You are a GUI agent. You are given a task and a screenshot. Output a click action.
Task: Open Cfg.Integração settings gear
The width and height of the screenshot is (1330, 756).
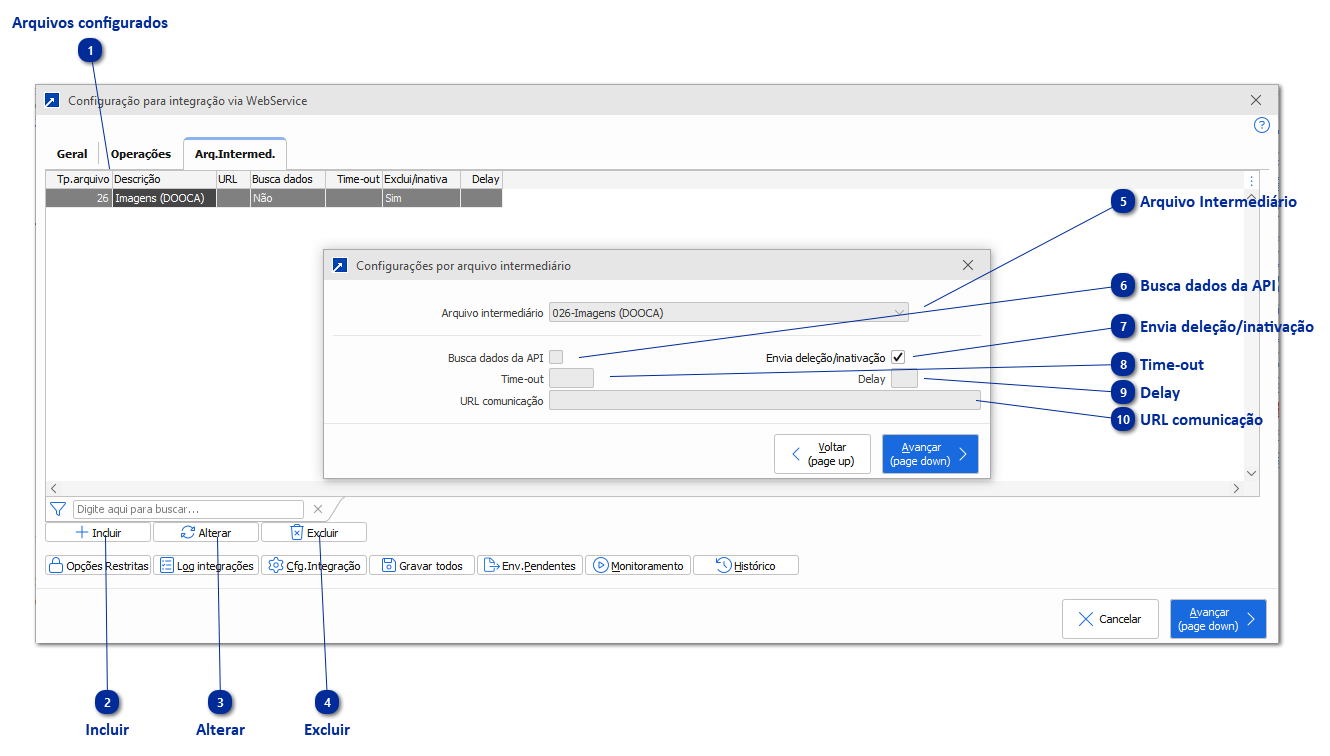[x=313, y=565]
